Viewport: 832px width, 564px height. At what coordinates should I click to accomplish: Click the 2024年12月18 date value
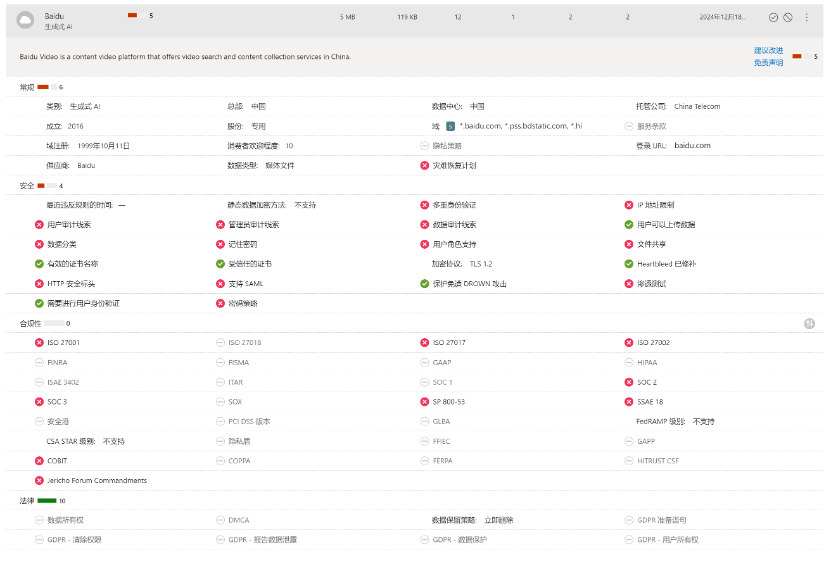[x=723, y=17]
